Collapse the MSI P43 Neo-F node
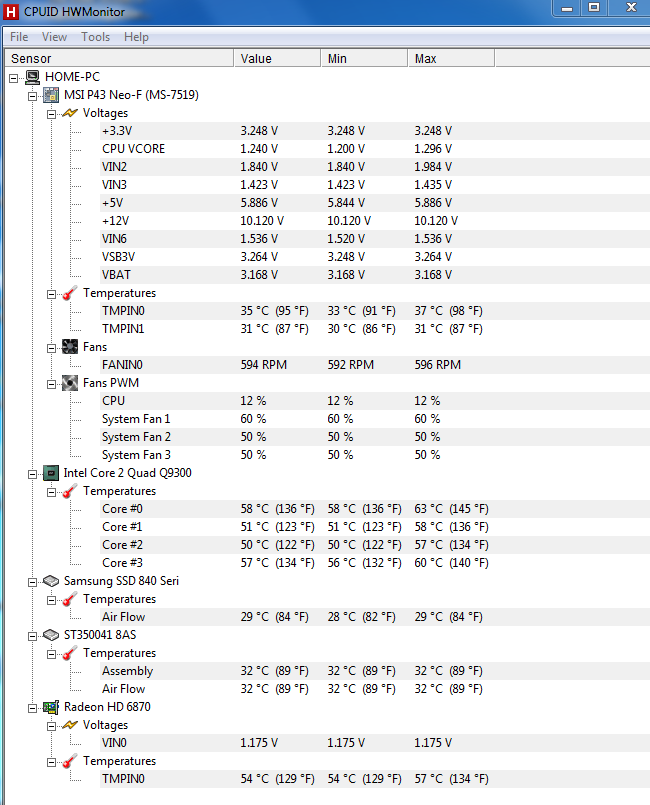The width and height of the screenshot is (650, 805). tap(32, 96)
